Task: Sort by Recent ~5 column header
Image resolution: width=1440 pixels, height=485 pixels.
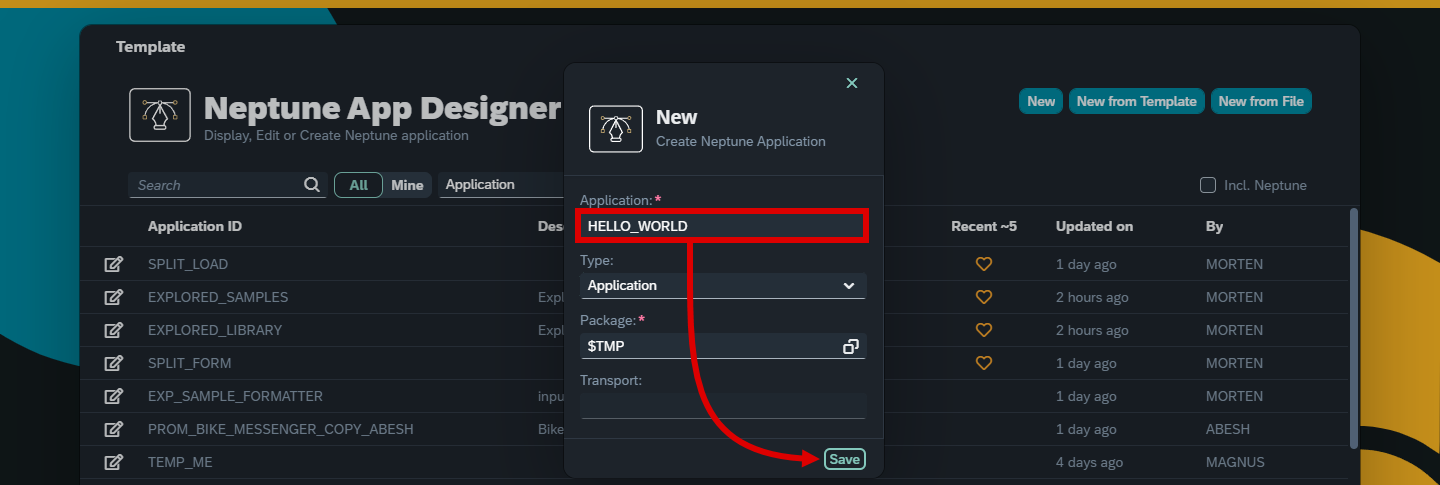Action: point(984,226)
